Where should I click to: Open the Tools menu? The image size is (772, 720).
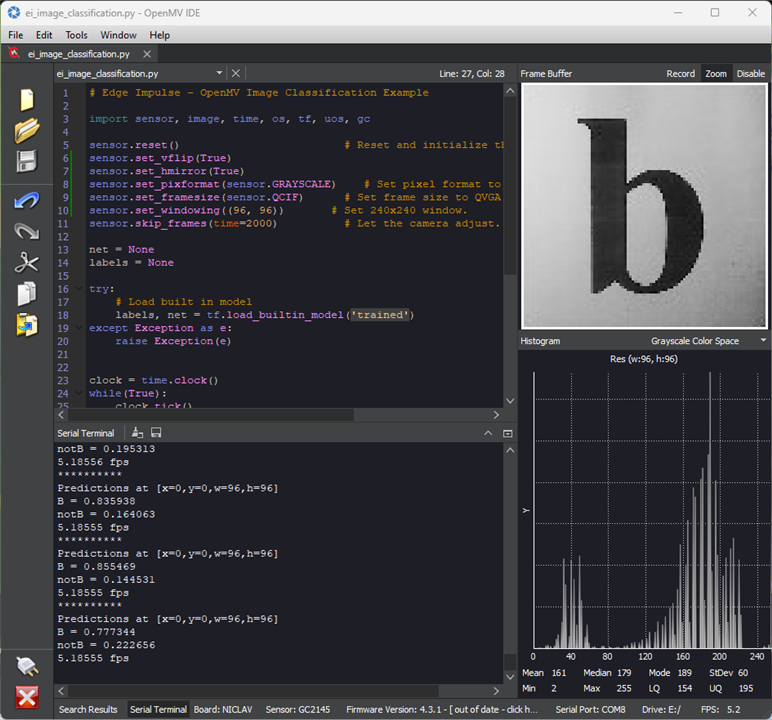76,35
